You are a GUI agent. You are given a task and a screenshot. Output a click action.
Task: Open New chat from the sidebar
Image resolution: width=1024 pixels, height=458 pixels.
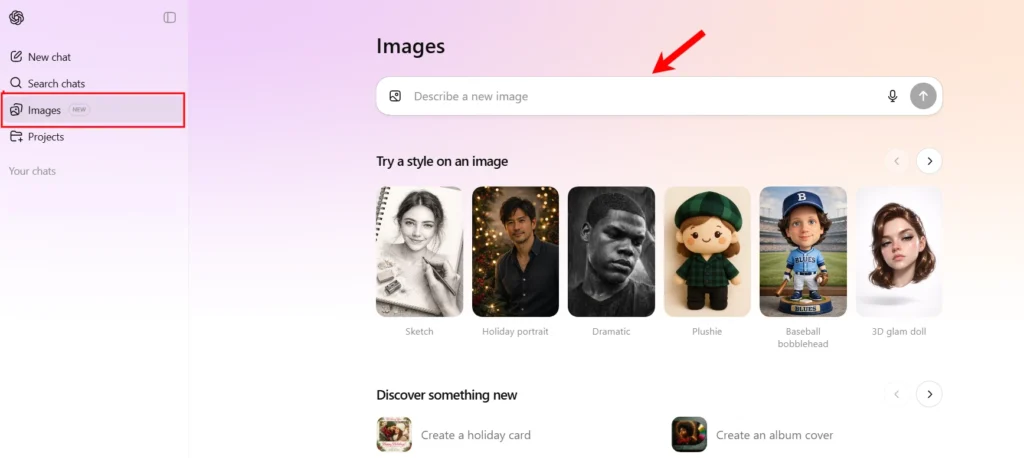(x=94, y=57)
